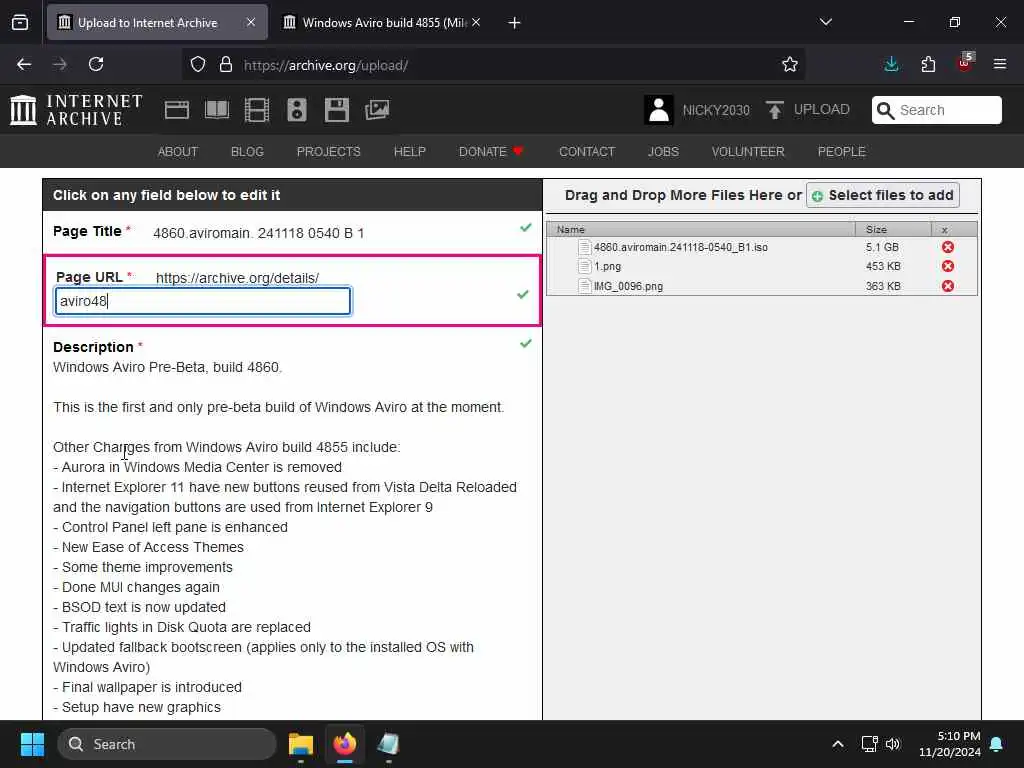Click the Windows taskbar Search box
Screen dimensions: 1024x768
pyautogui.click(x=167, y=744)
